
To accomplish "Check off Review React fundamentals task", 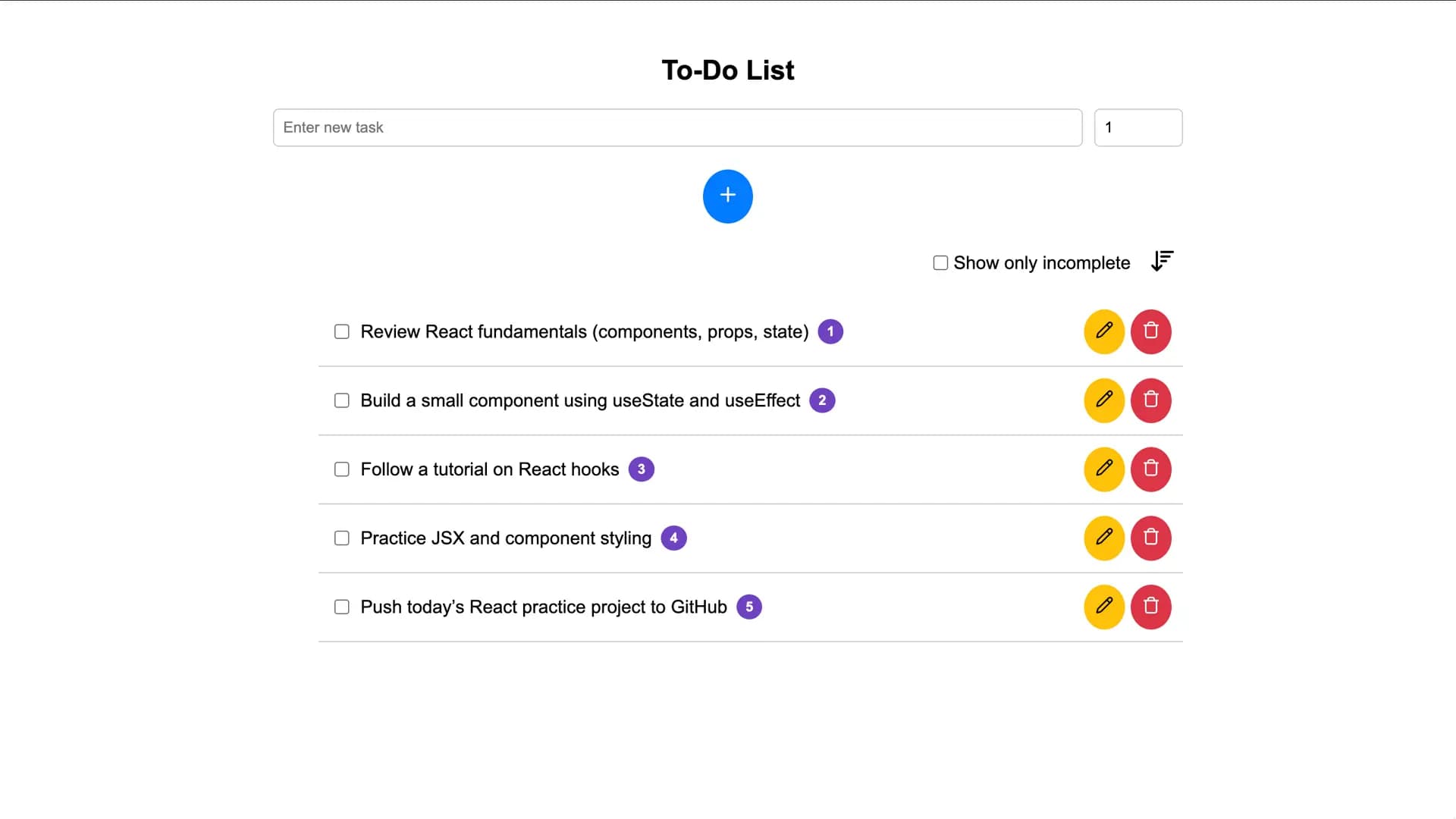I will (x=341, y=331).
